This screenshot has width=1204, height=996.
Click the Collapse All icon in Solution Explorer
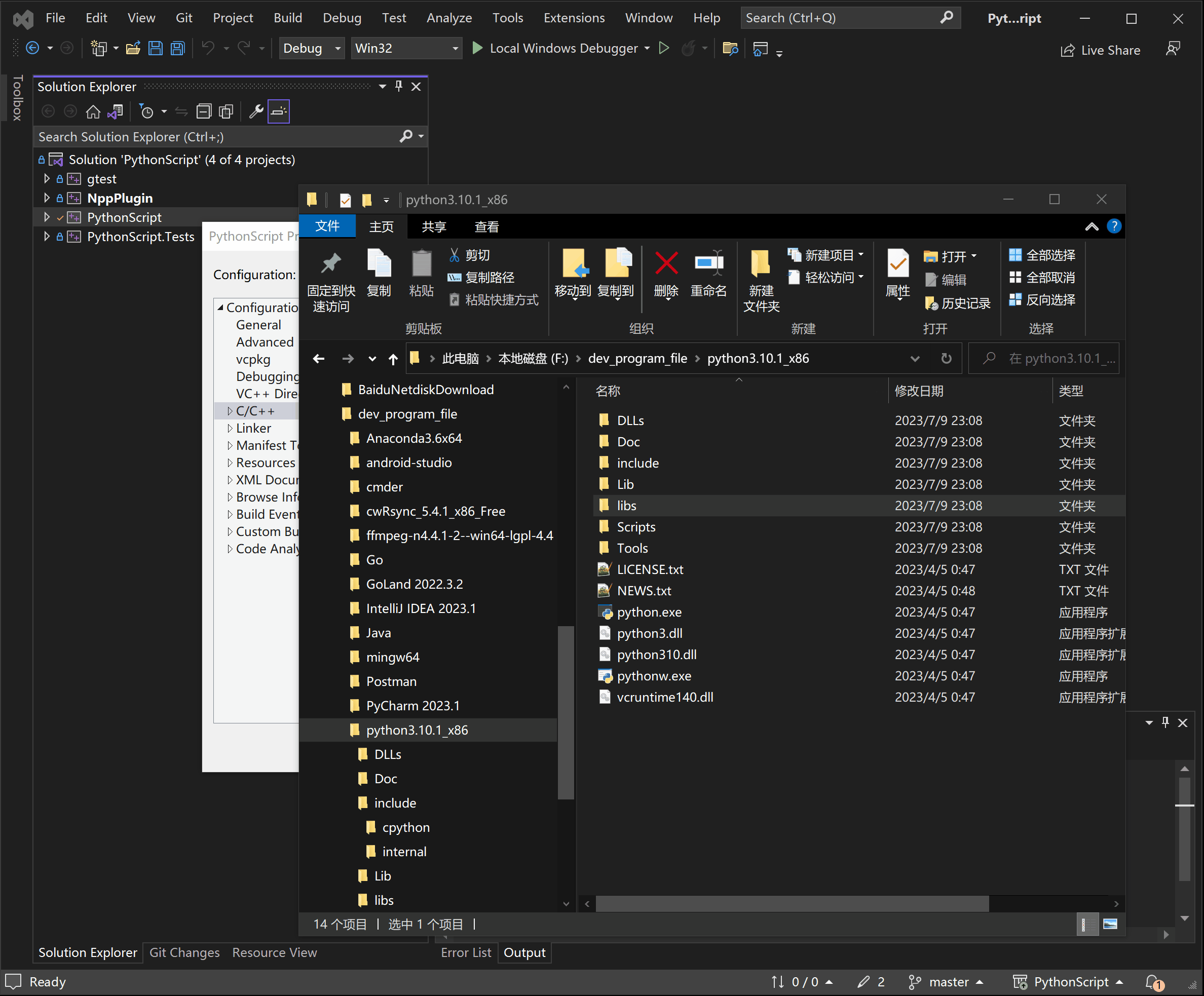[204, 111]
